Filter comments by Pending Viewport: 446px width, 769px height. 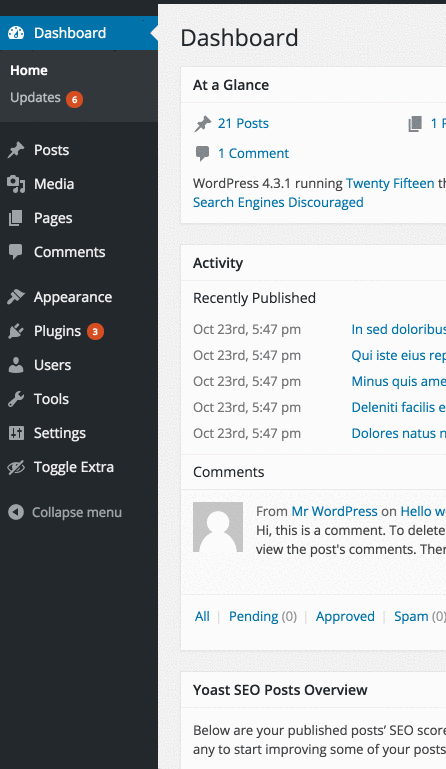(254, 616)
